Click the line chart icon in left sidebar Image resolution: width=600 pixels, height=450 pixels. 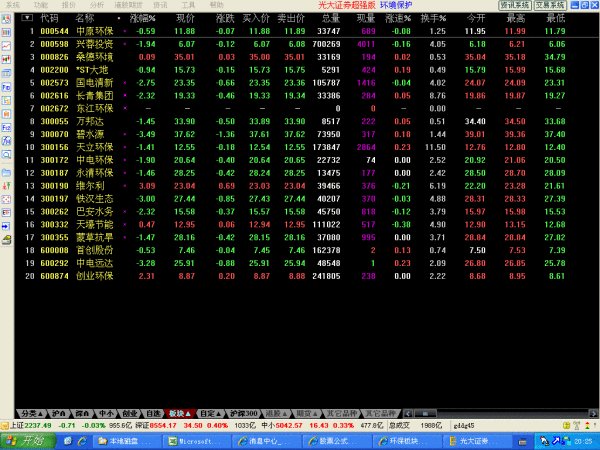[x=6, y=46]
